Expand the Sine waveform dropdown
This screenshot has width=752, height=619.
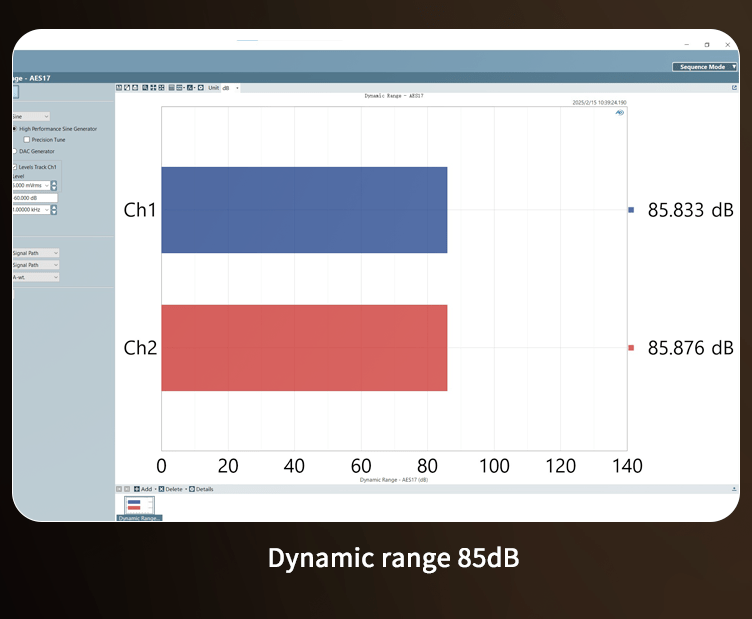(x=46, y=116)
